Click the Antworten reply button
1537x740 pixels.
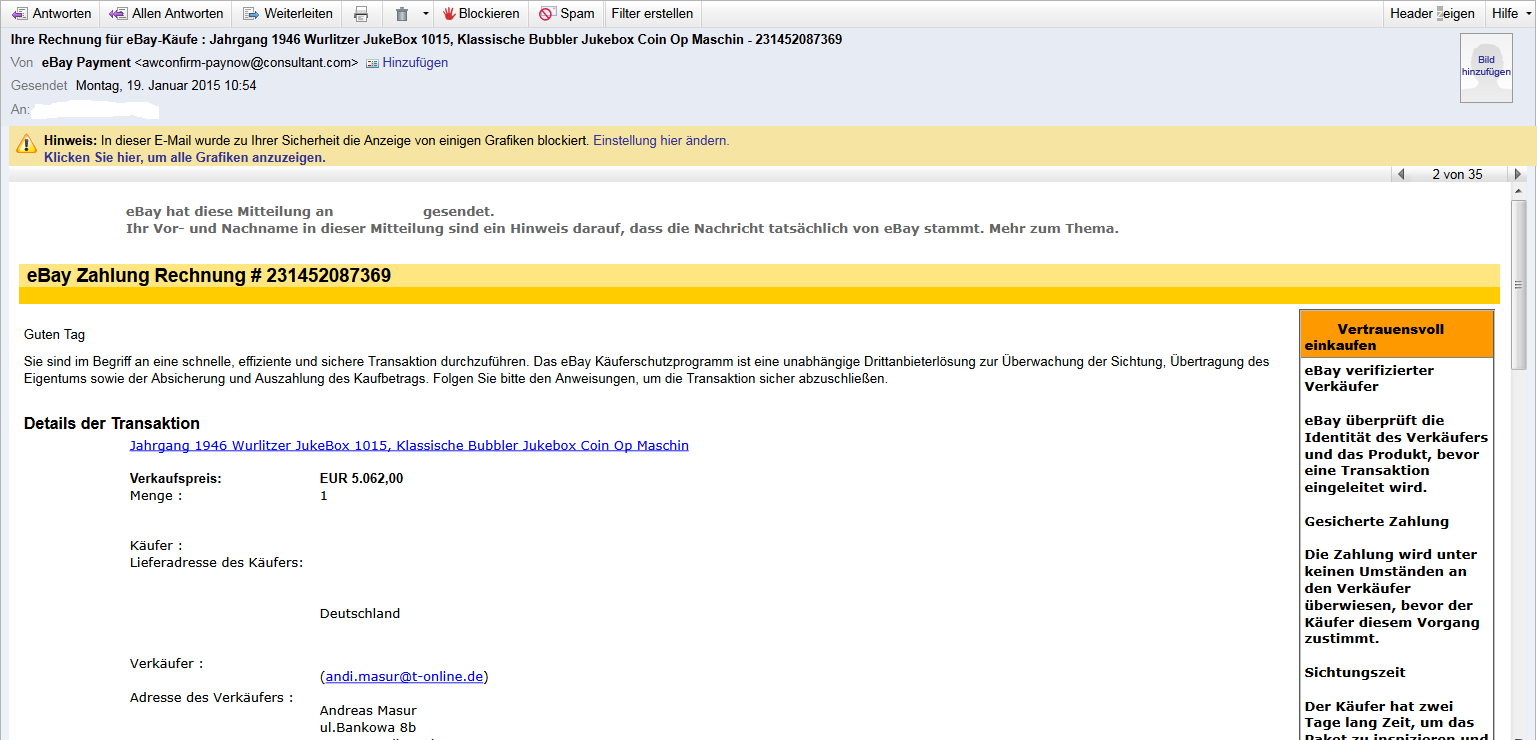(50, 14)
